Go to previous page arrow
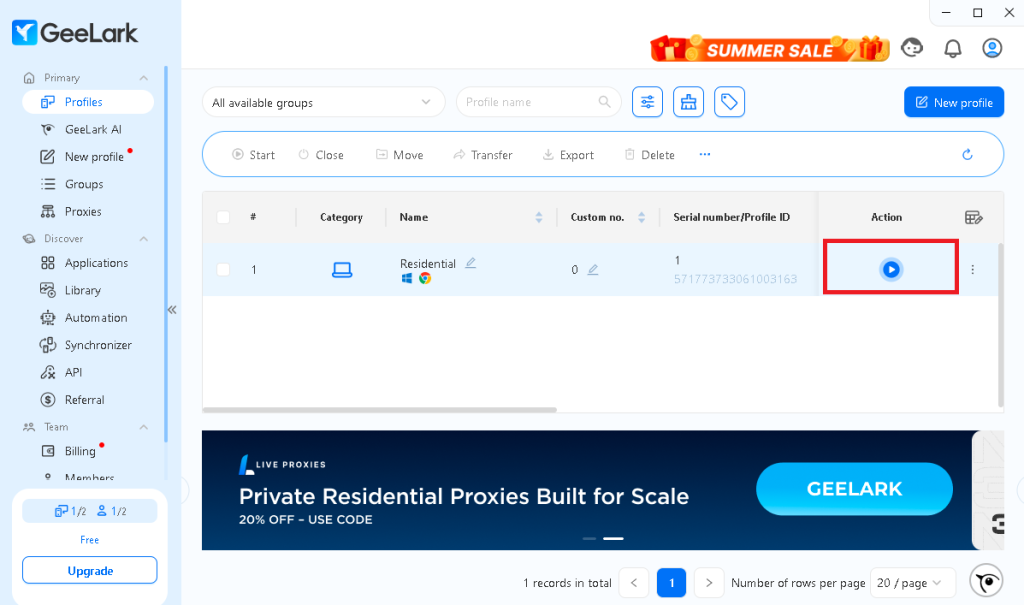 [x=633, y=583]
